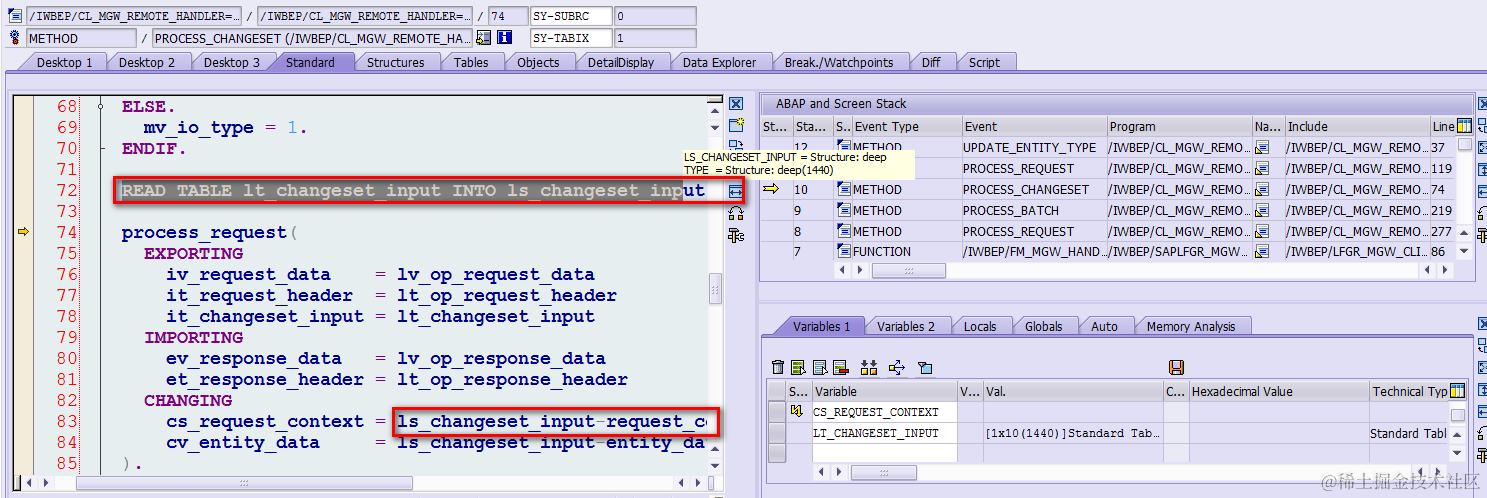Click the binoculars-like icon in Variables toolbar
Screen dimensions: 1487x498
coord(868,368)
